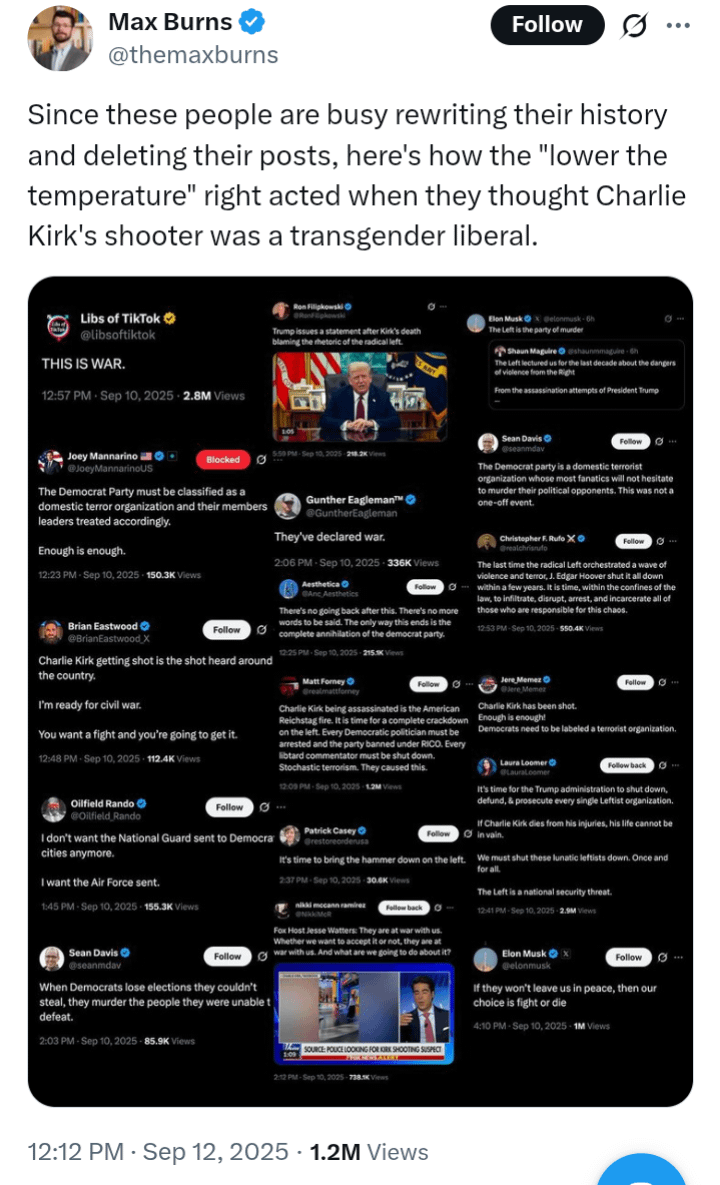This screenshot has height=1185, width=720.
Task: Click Gunther Eagleman profile picture
Action: click(x=287, y=506)
